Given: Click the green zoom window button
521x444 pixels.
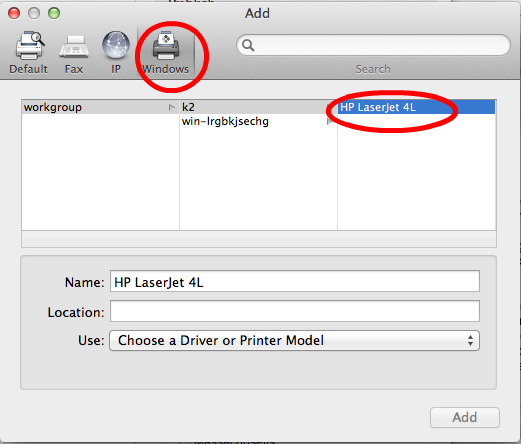Looking at the screenshot, I should coord(54,13).
